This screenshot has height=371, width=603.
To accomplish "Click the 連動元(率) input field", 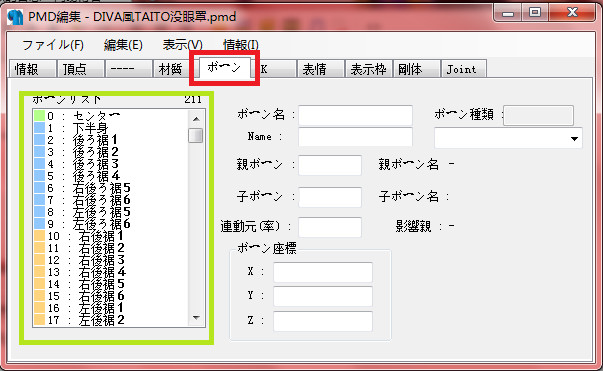I will click(330, 227).
